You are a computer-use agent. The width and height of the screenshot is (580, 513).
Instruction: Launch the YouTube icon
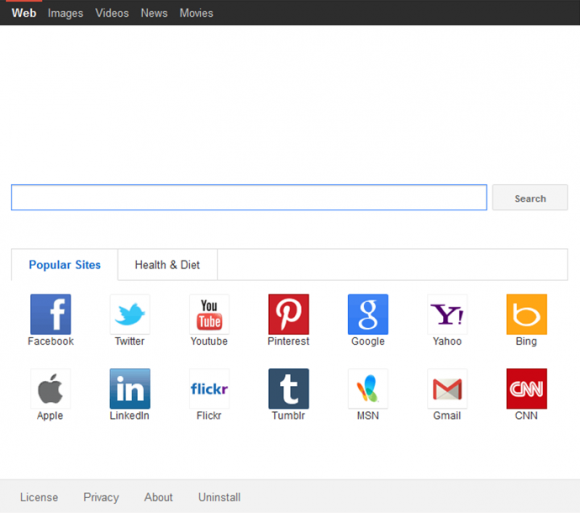[209, 314]
